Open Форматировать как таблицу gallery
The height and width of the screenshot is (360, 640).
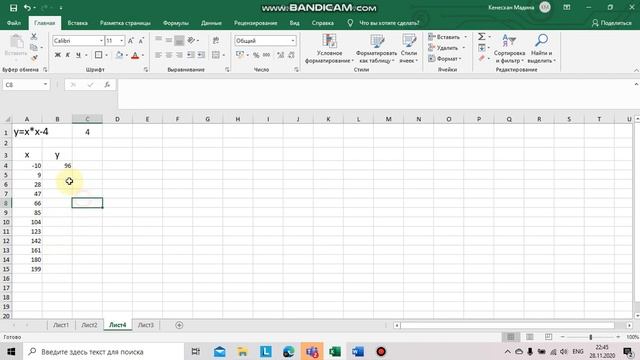[376, 48]
